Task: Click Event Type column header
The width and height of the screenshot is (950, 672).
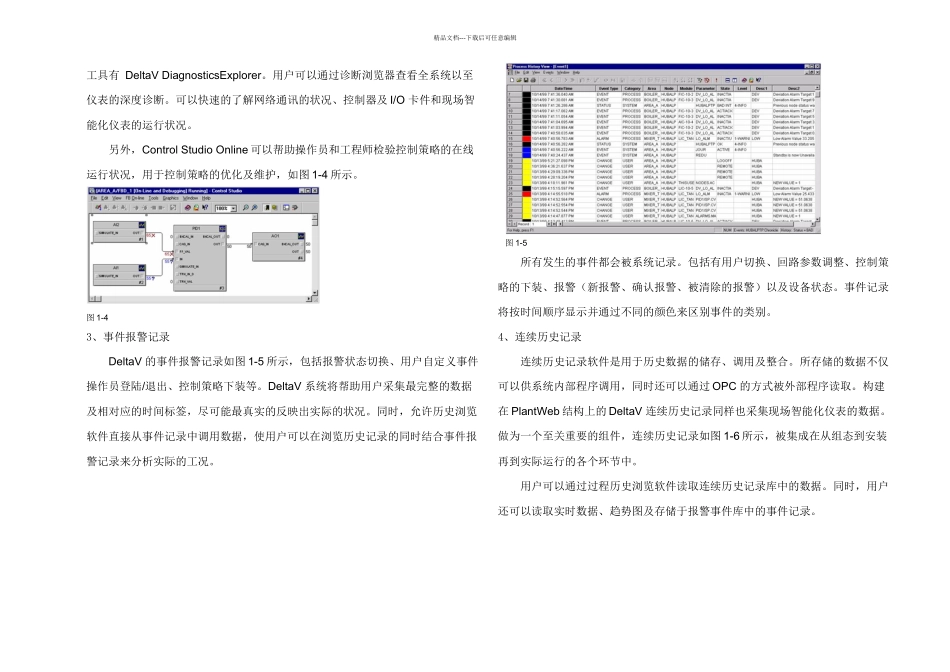Action: point(608,88)
